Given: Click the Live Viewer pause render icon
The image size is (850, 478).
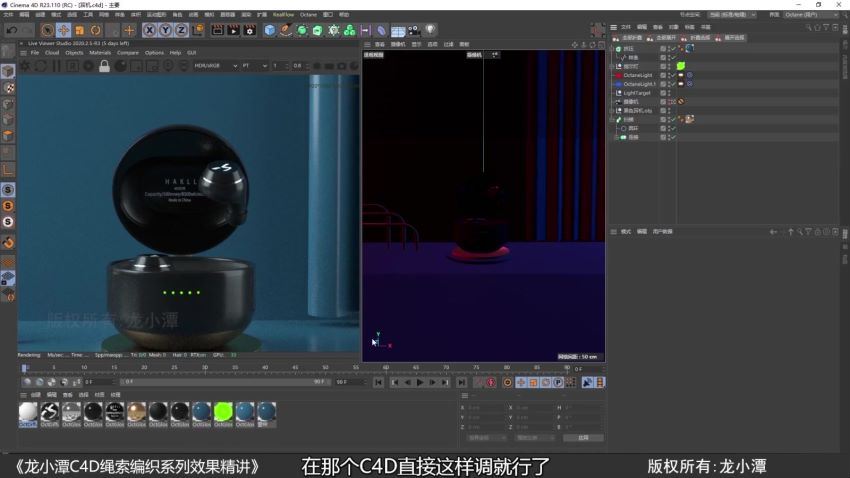Looking at the screenshot, I should point(56,66).
